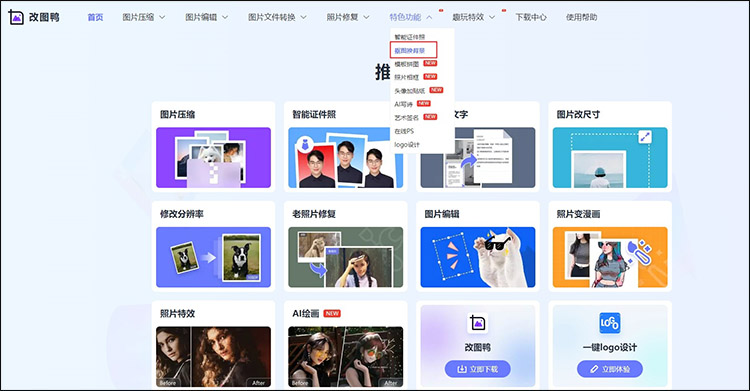Screen dimensions: 750x391
Task: Select 头像加贴纸 in the dropdown list
Action: click(409, 90)
